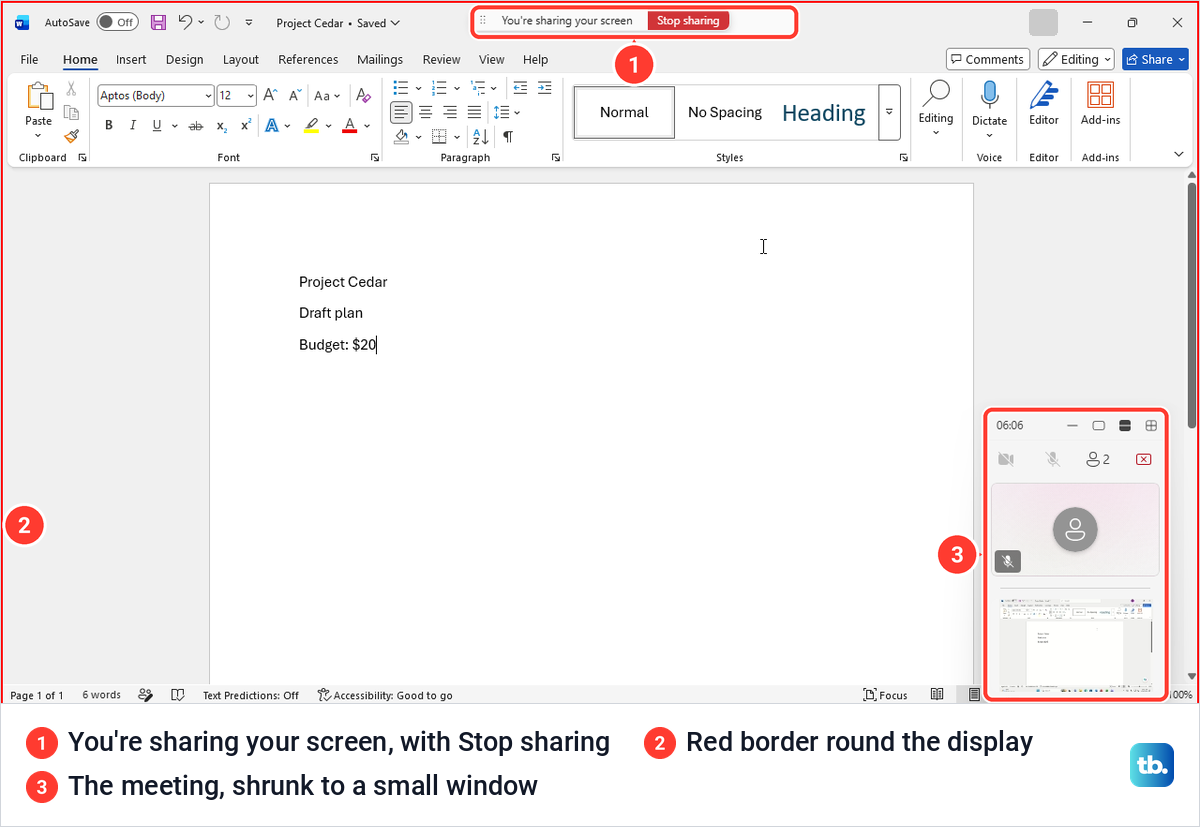Open the participants icon showing 2

pyautogui.click(x=1098, y=459)
